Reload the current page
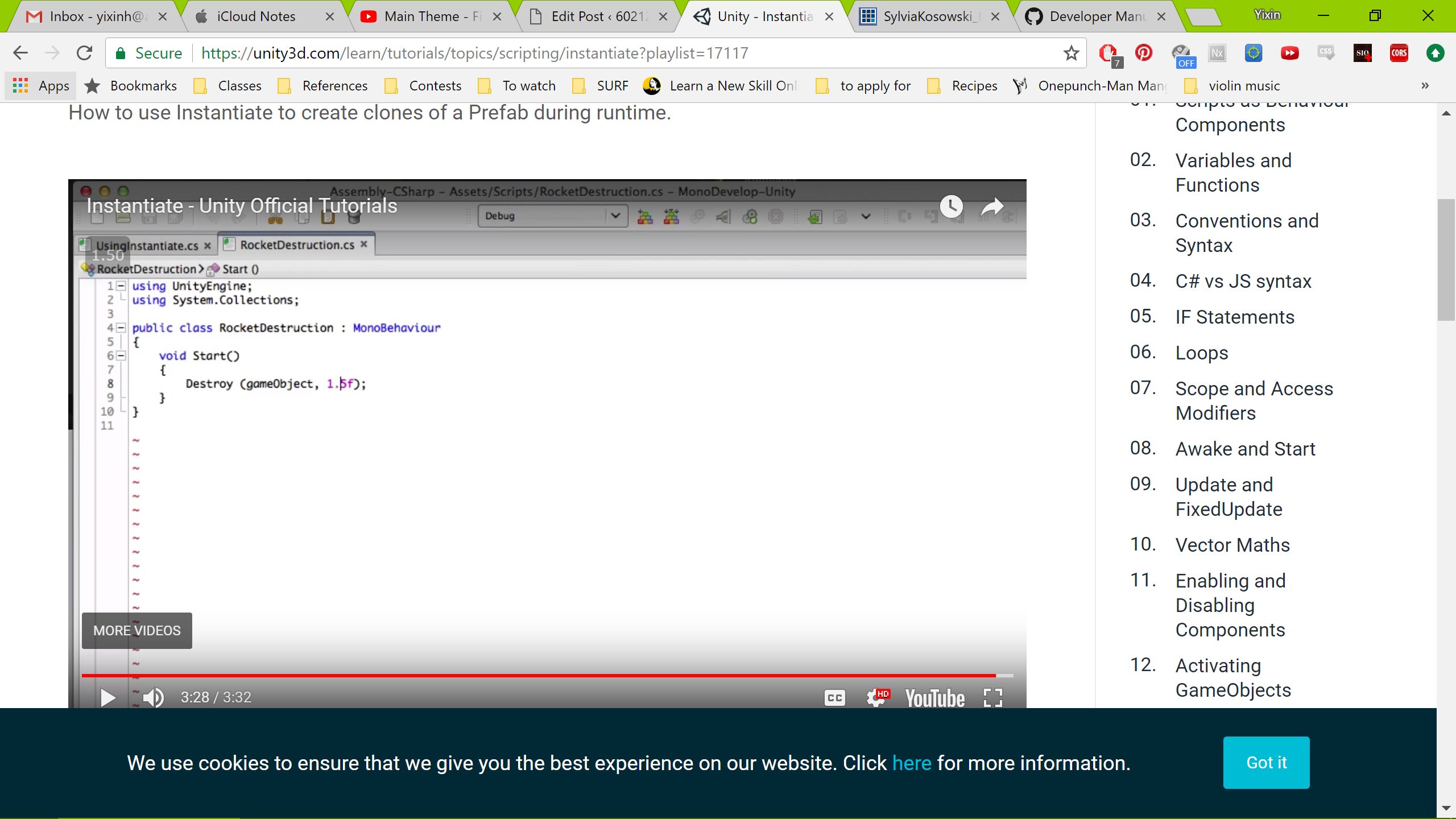This screenshot has width=1456, height=819. [x=84, y=53]
